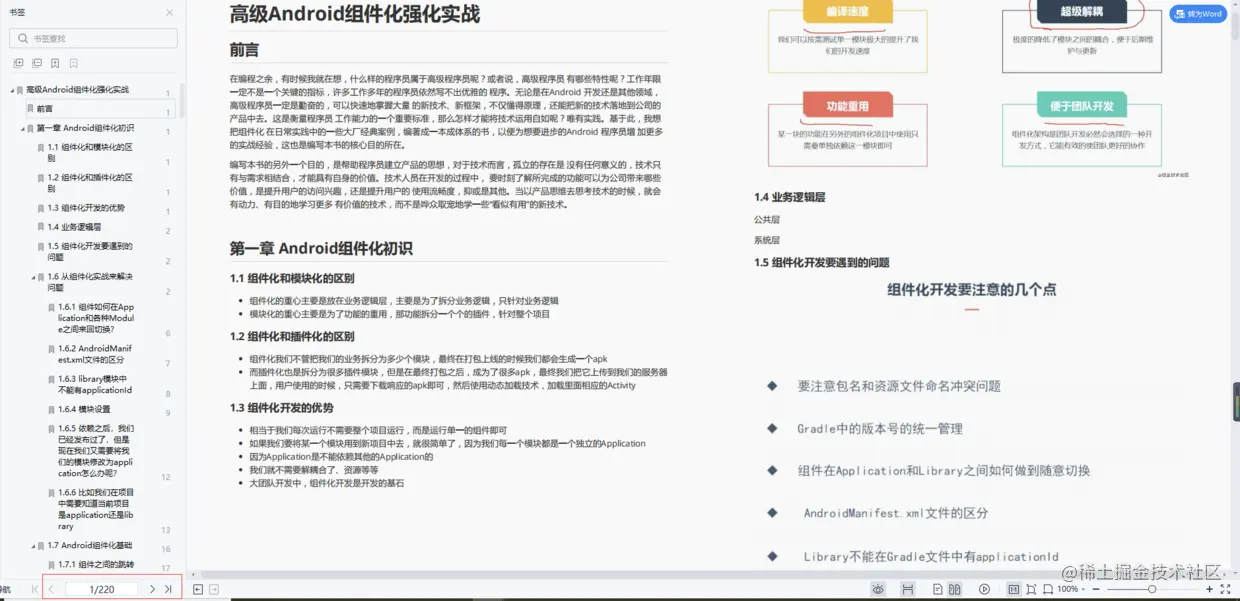Go to the previous page arrow
Screen dimensions: 1240x601
[51, 589]
